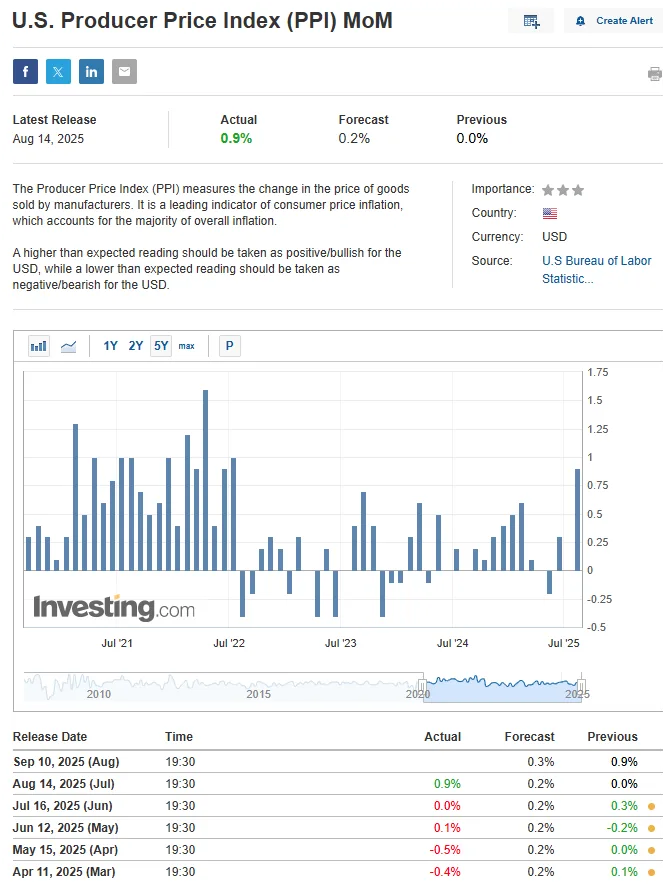Click orange revised dot in Apr 11 row

(x=651, y=872)
